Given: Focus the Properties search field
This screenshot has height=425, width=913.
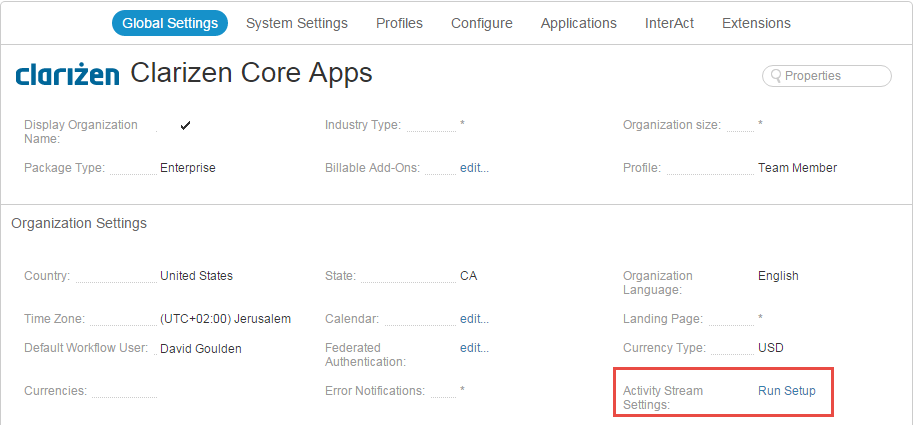Looking at the screenshot, I should tap(827, 76).
